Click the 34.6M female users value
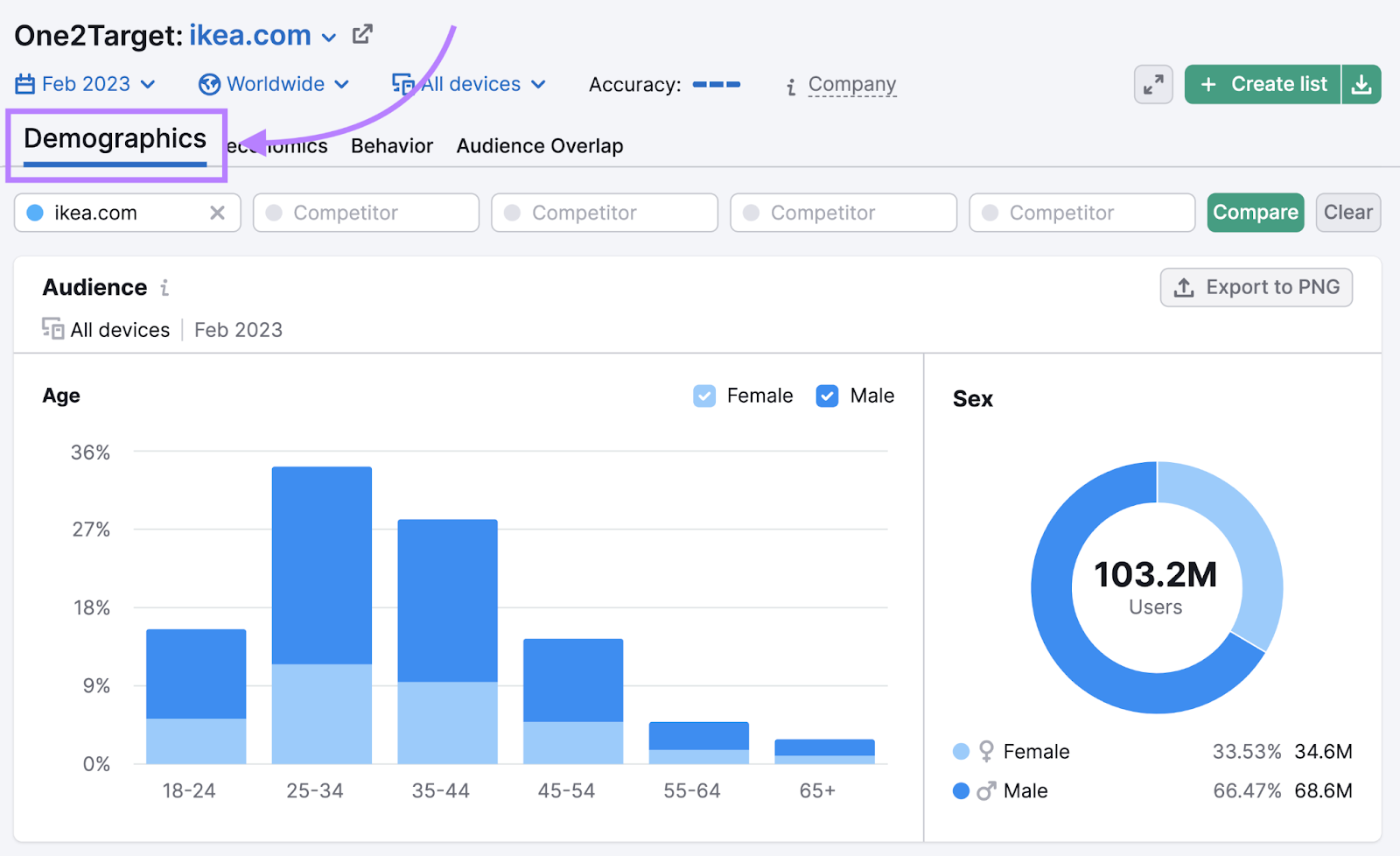 1323,752
